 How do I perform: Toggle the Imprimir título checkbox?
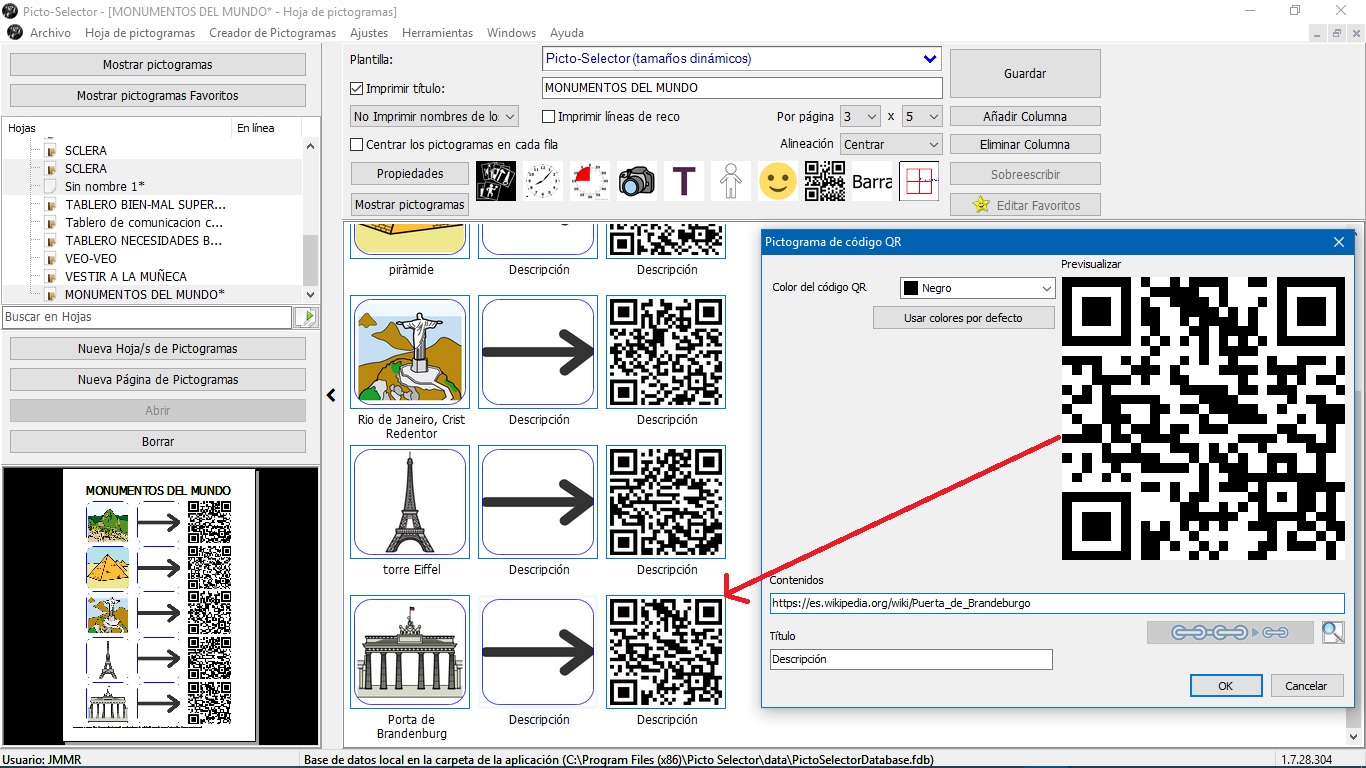(x=357, y=88)
